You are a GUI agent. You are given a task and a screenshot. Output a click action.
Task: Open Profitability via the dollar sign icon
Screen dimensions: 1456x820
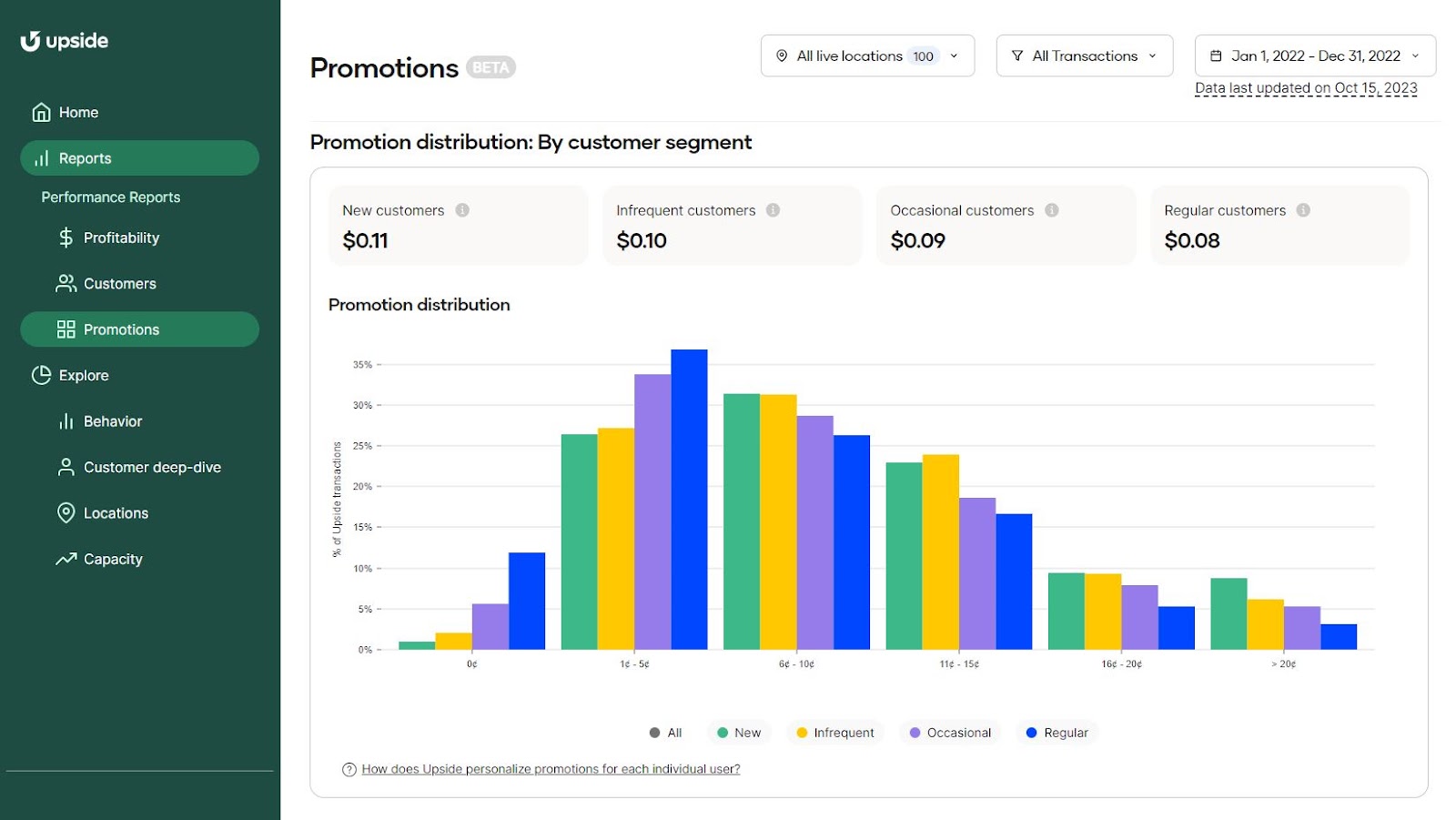pos(64,238)
